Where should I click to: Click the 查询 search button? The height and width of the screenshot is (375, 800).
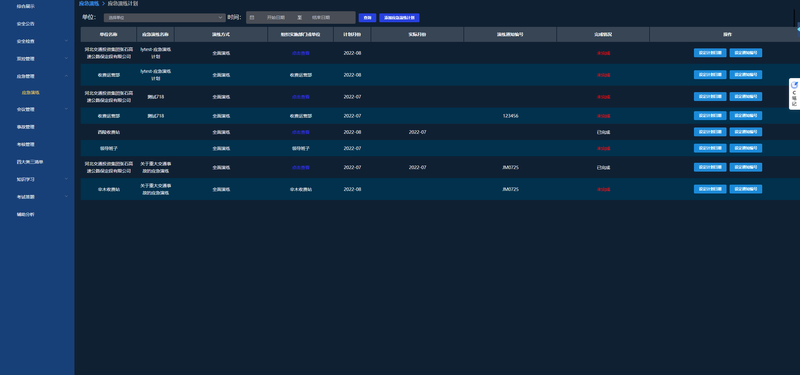click(367, 17)
